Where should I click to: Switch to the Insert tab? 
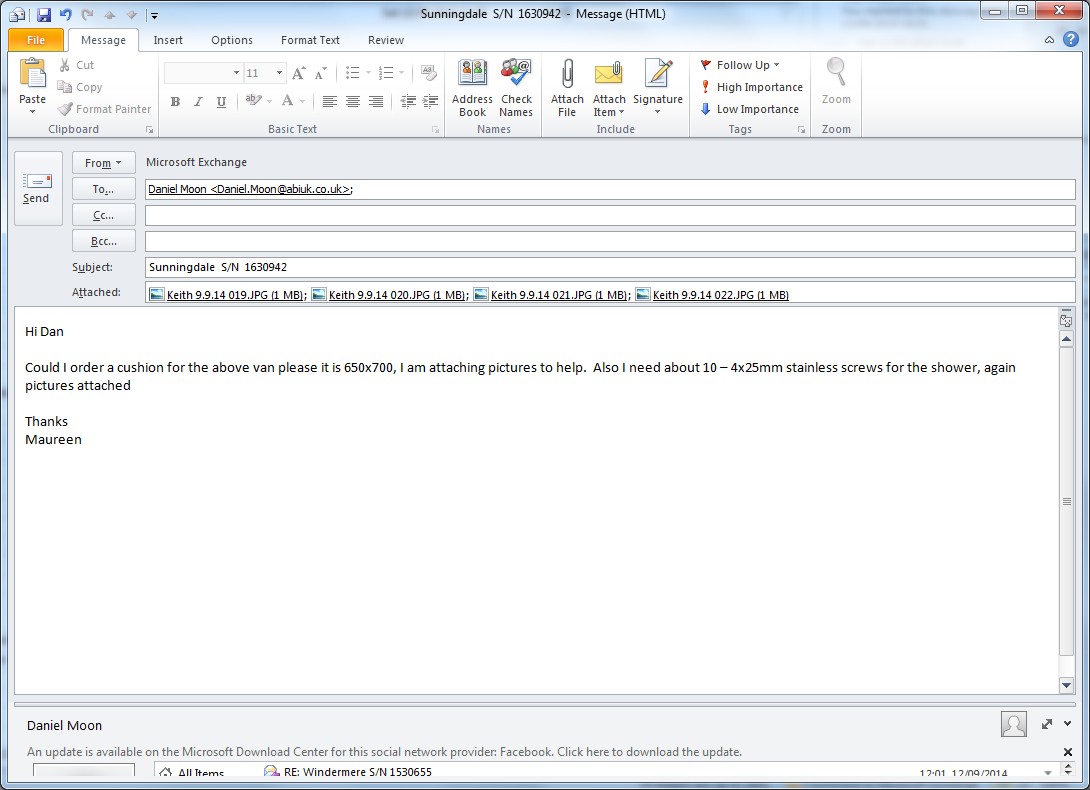coord(168,40)
